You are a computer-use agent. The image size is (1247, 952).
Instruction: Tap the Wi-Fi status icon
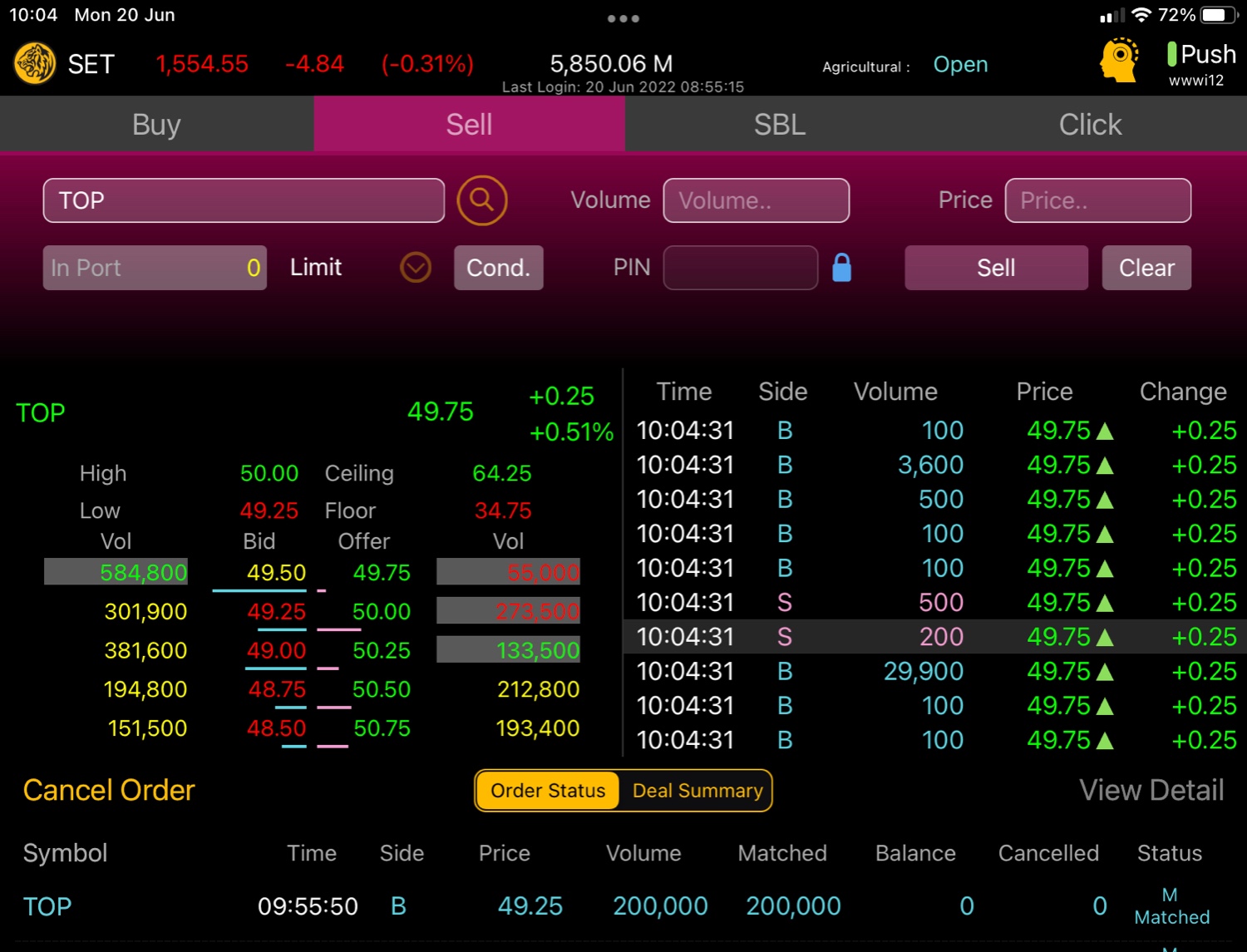click(x=1142, y=15)
